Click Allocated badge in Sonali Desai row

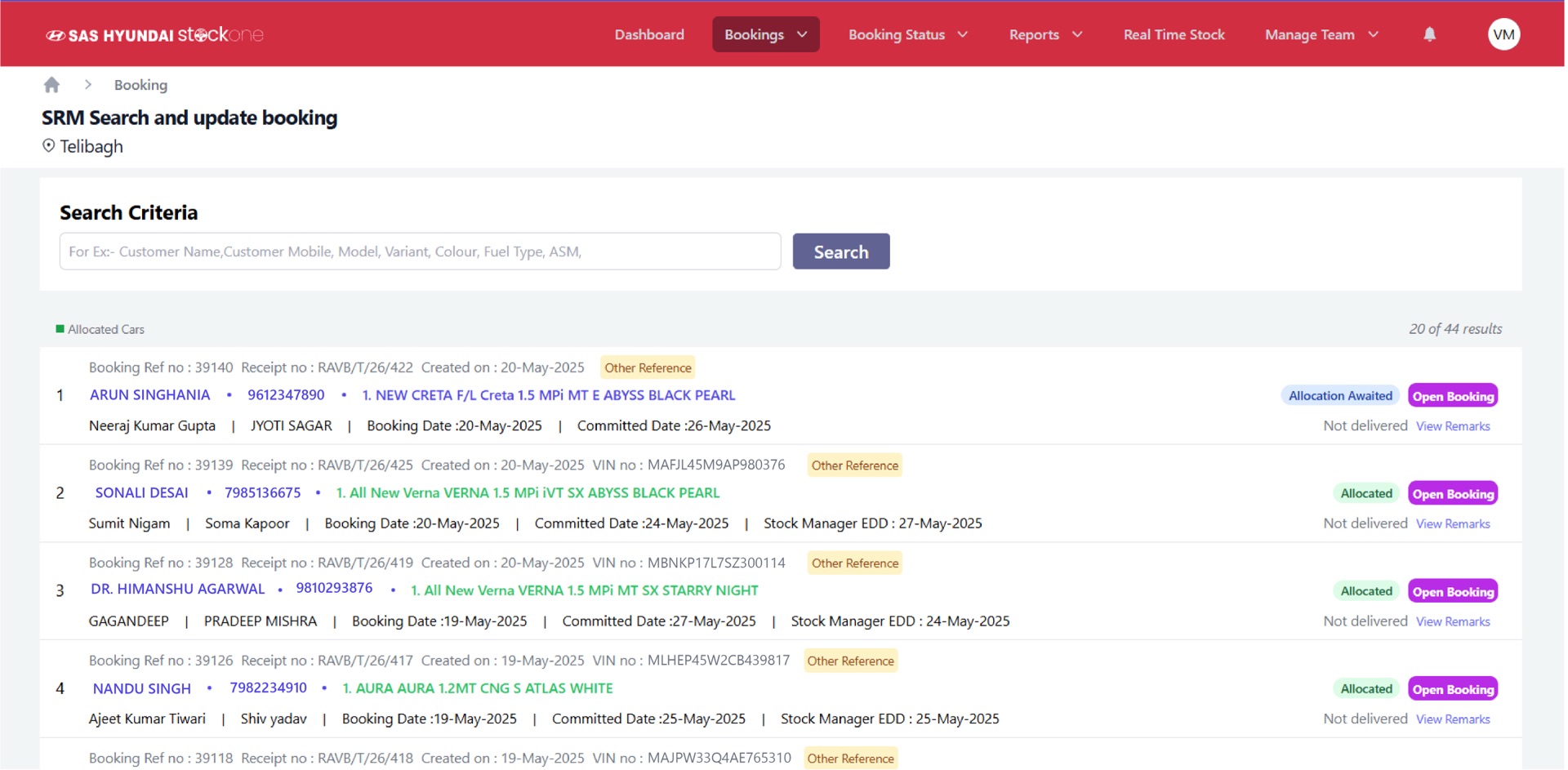point(1366,493)
